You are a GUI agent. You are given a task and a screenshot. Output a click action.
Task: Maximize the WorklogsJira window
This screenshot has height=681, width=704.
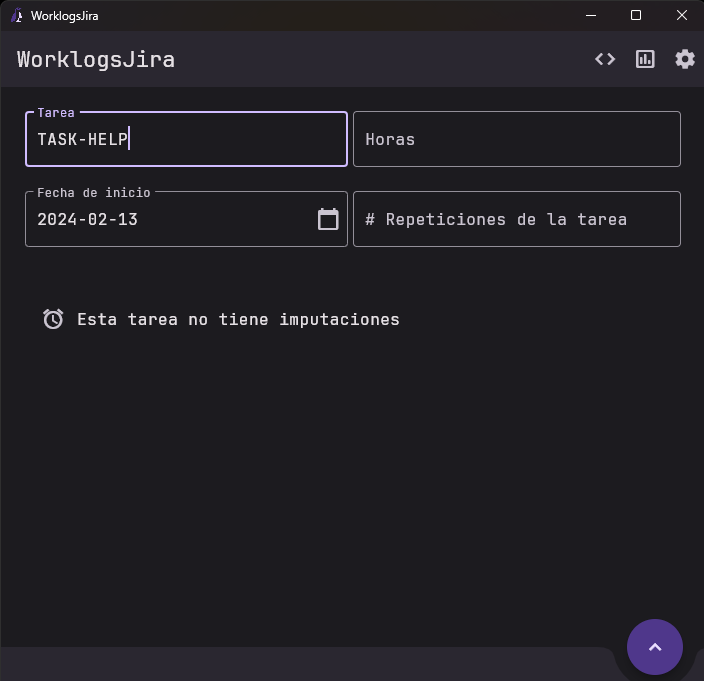pos(636,16)
